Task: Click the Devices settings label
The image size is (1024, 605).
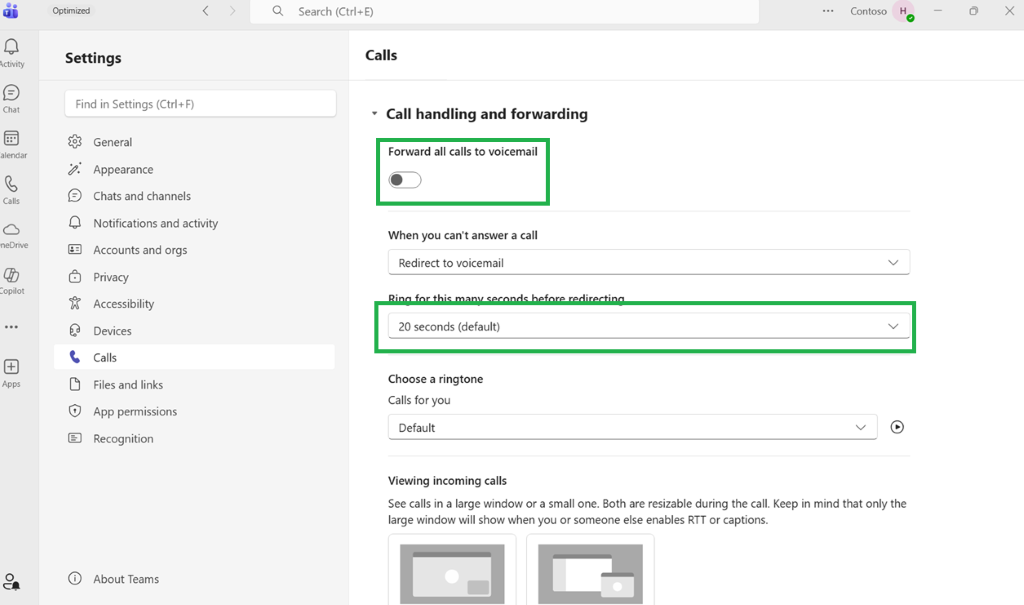Action: pyautogui.click(x=112, y=331)
